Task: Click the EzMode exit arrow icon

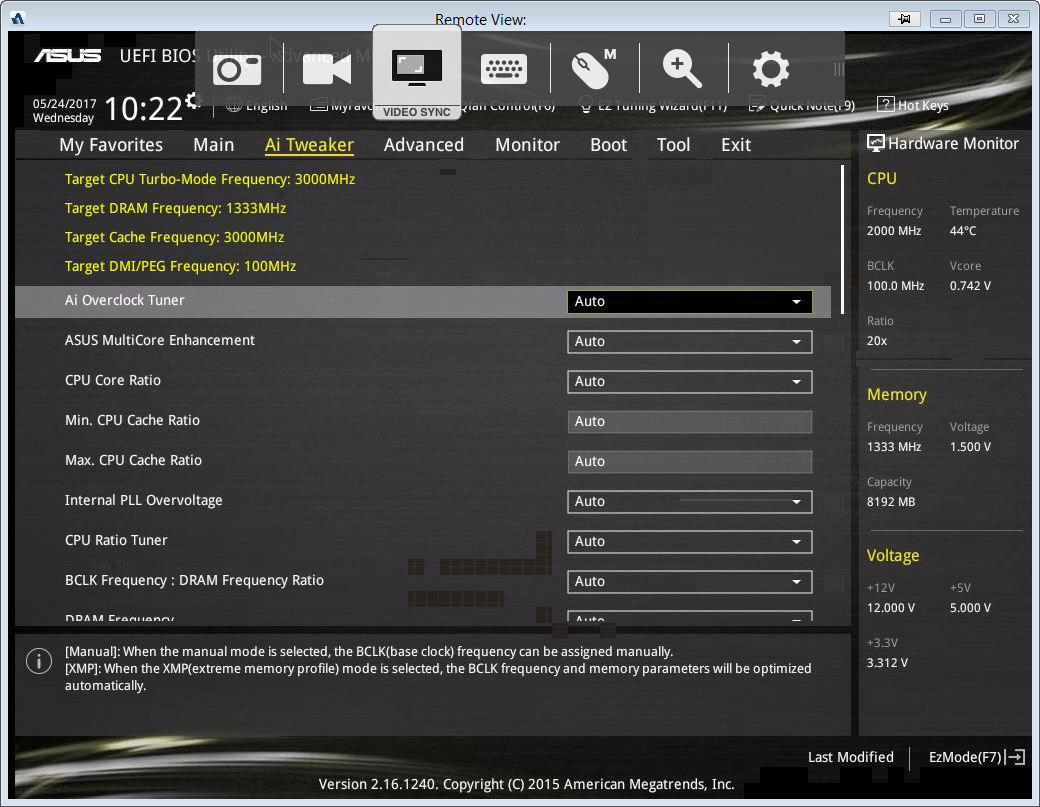Action: point(1015,757)
